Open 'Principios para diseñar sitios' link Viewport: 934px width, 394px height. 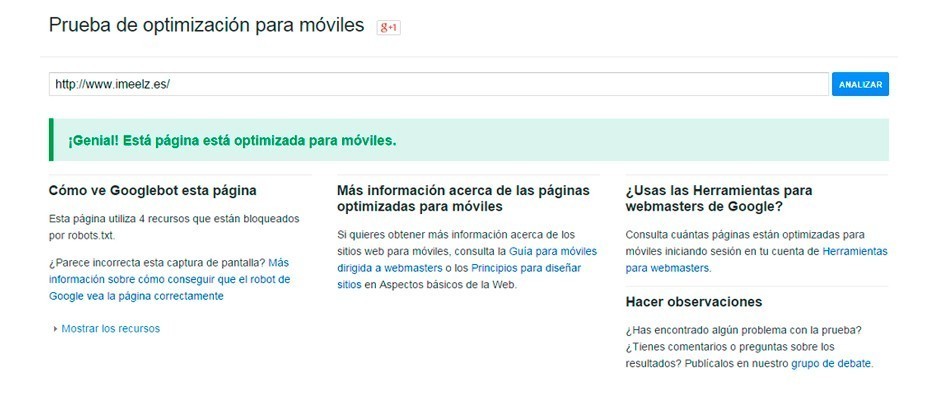click(x=459, y=276)
